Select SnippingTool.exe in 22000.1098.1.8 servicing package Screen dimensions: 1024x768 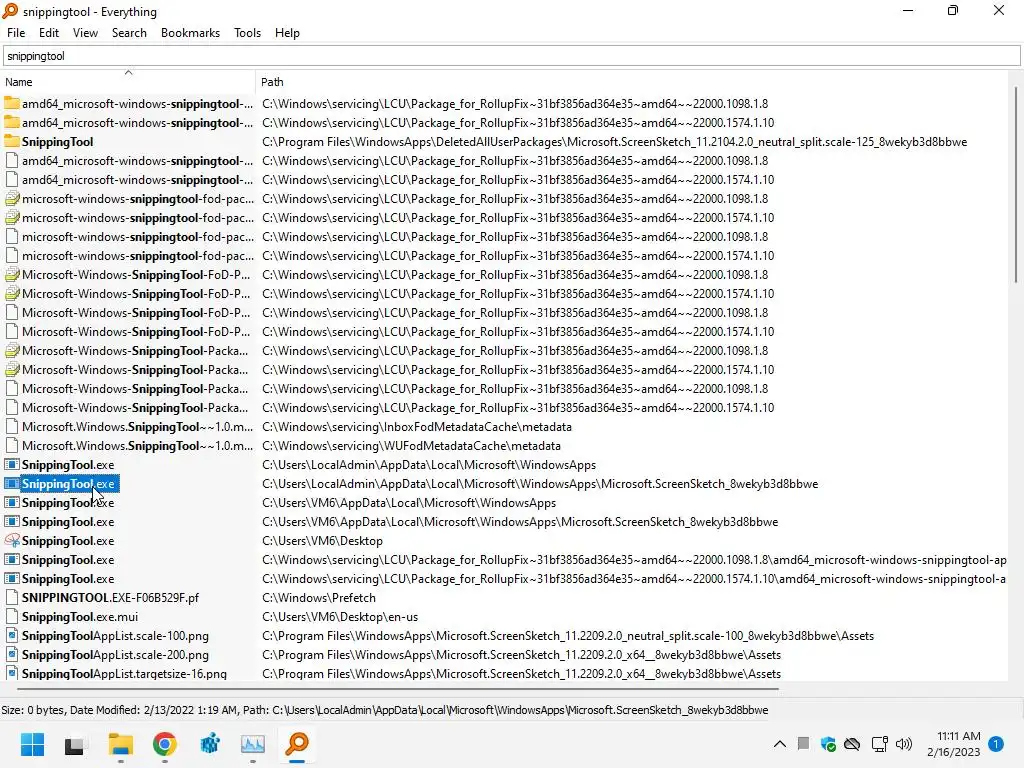68,560
